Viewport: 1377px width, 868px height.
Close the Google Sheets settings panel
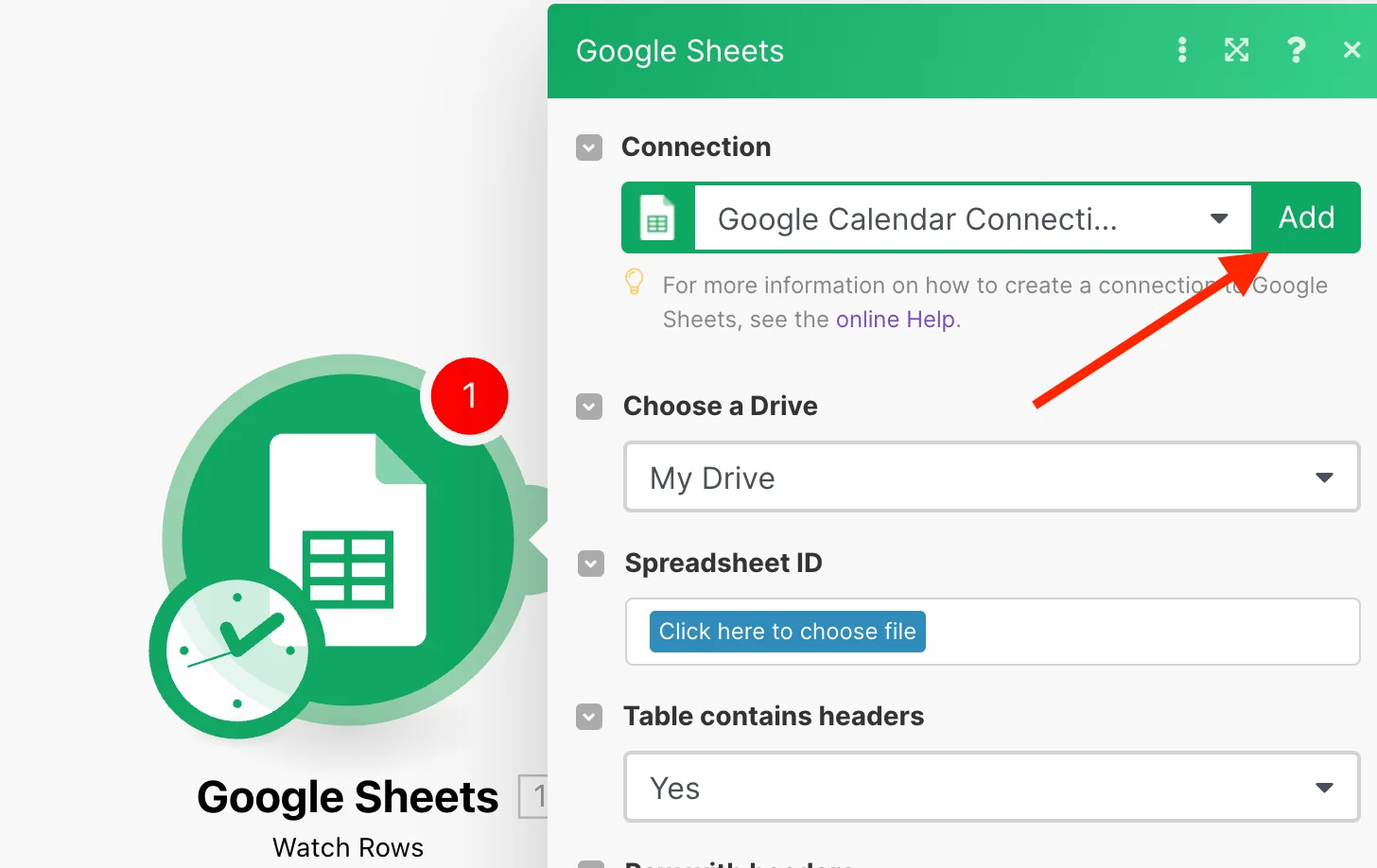click(1352, 50)
